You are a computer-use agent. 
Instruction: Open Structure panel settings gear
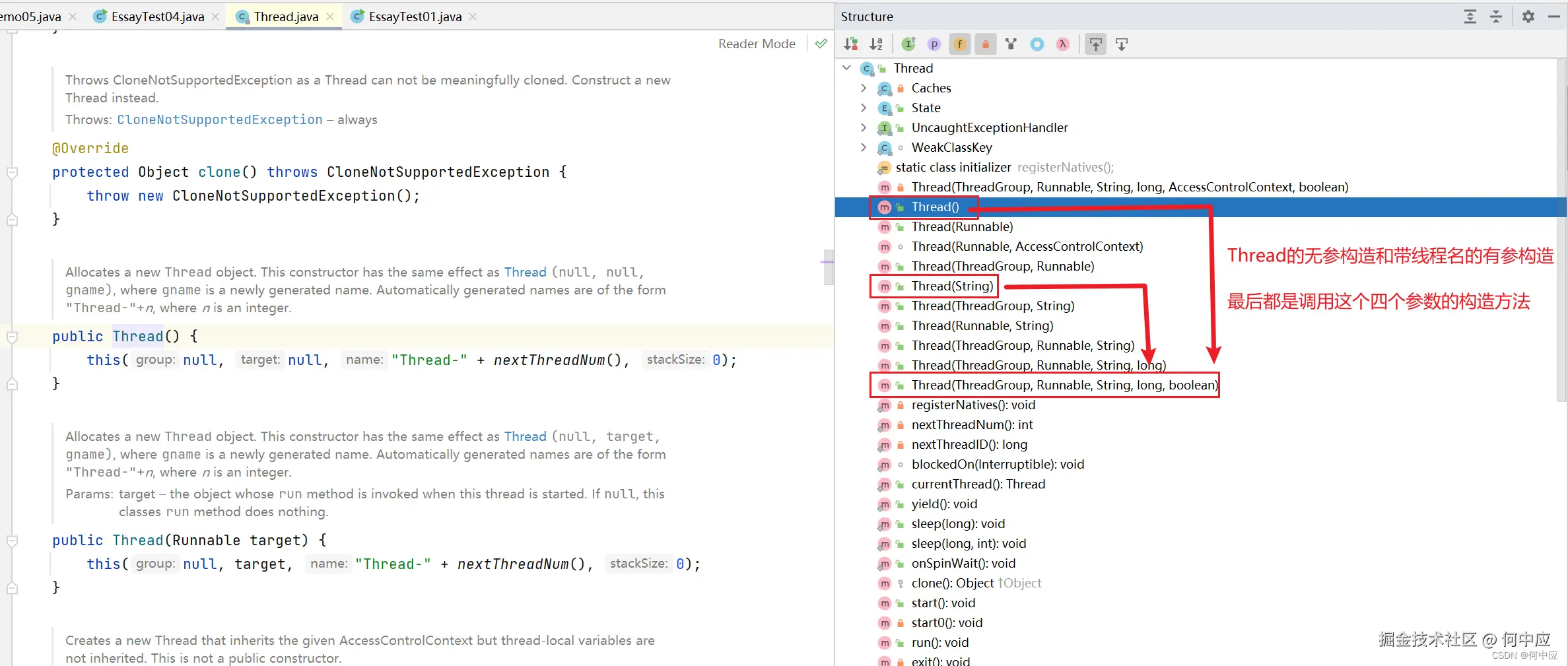(x=1528, y=17)
